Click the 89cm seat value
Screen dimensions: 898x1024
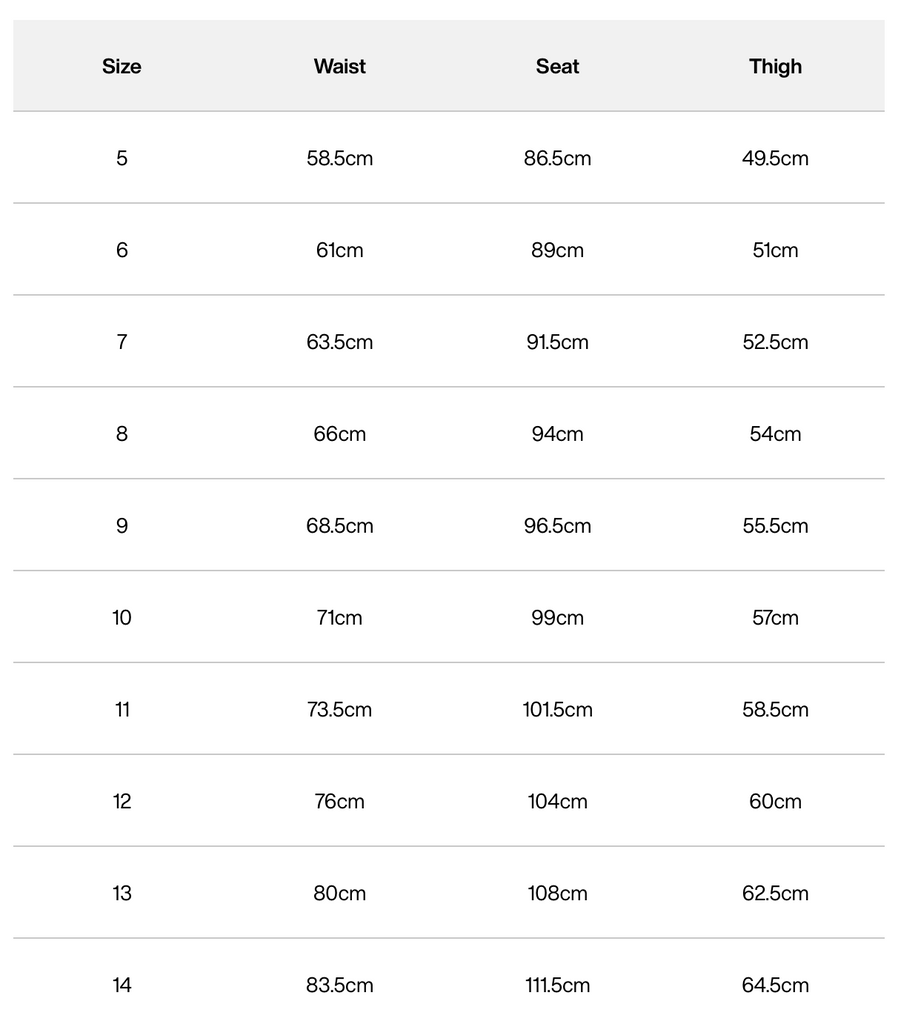pyautogui.click(x=557, y=250)
